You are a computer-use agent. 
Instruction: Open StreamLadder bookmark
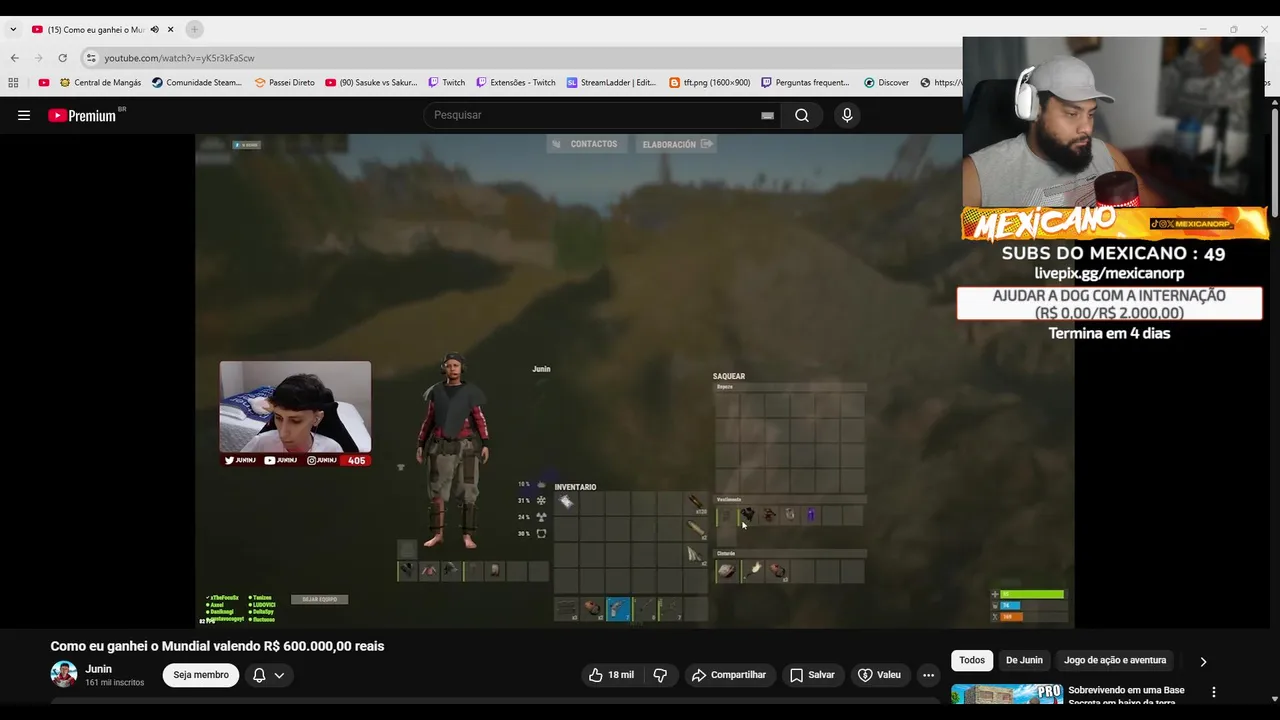[611, 83]
